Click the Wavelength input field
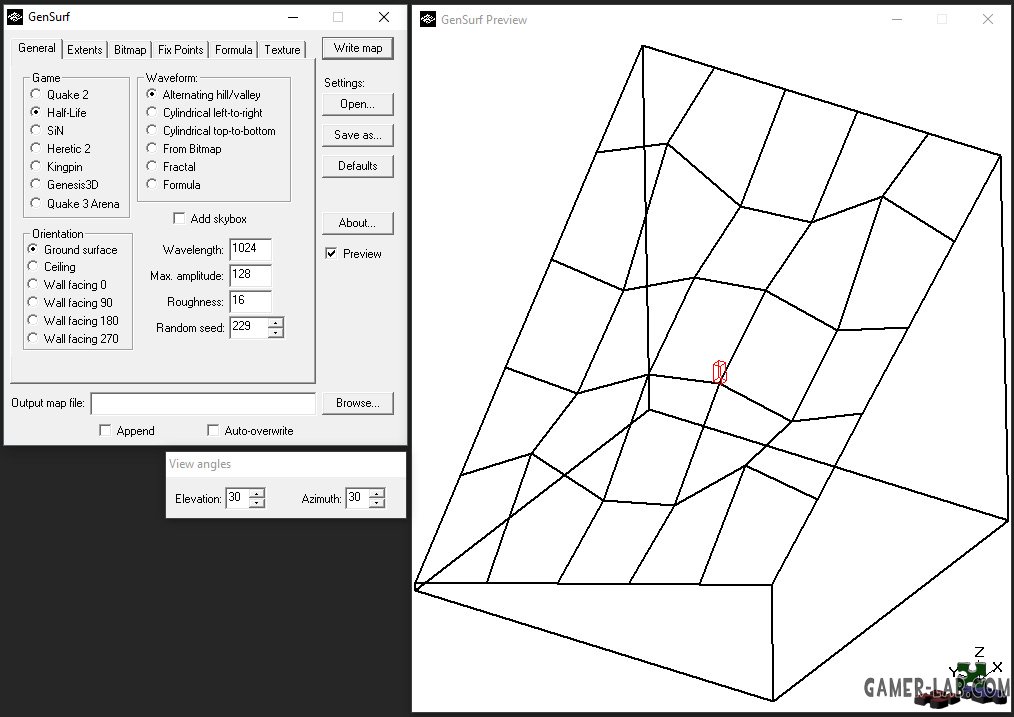Screen dimensions: 1014x717 (250, 249)
